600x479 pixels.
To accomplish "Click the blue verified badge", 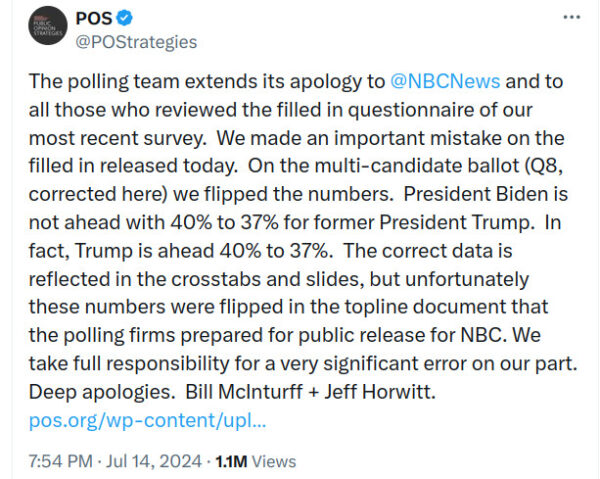I will (x=125, y=18).
